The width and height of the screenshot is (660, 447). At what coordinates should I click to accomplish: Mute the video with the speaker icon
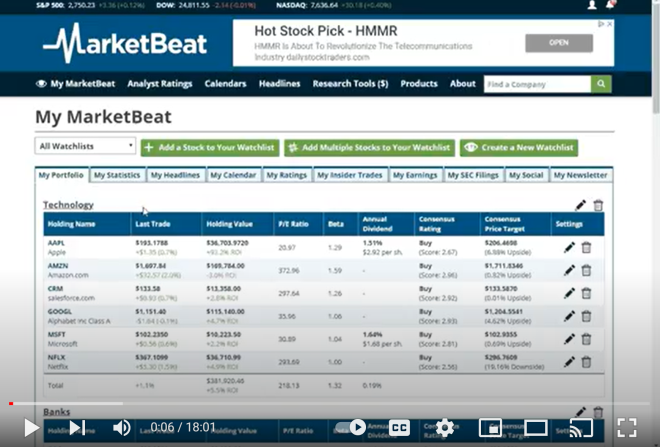[122, 427]
